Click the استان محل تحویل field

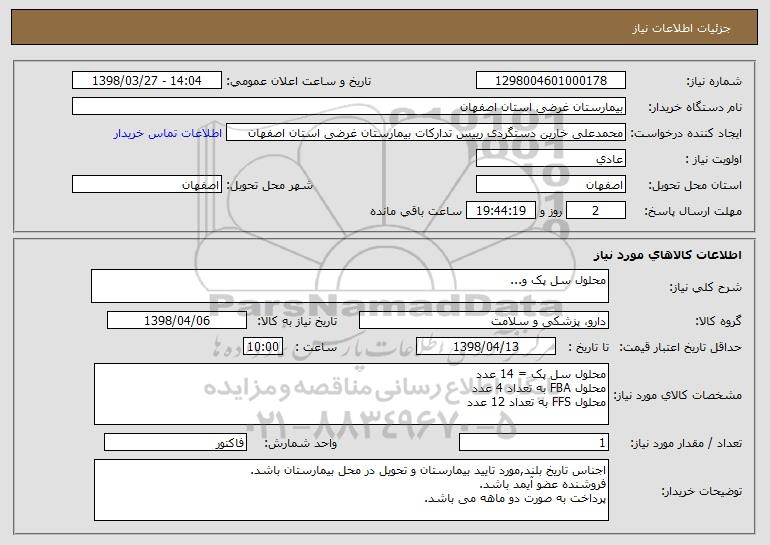point(550,184)
